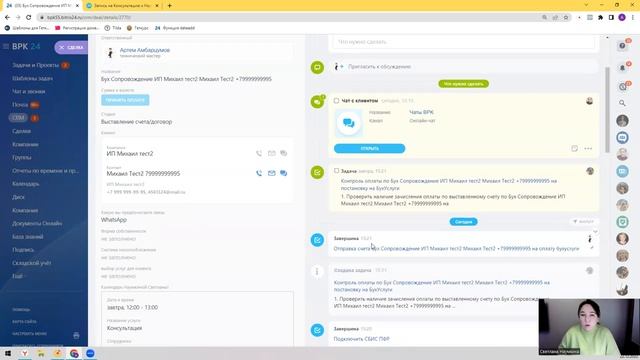Image resolution: width=640 pixels, height=360 pixels.
Task: Open Подключить СБИС ПФР completed task link
Action: 362,339
